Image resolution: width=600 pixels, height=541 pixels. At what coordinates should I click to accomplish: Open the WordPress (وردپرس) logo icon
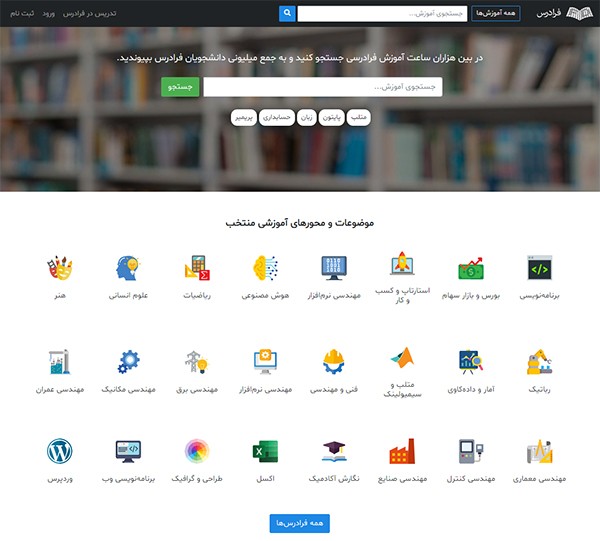pos(60,451)
